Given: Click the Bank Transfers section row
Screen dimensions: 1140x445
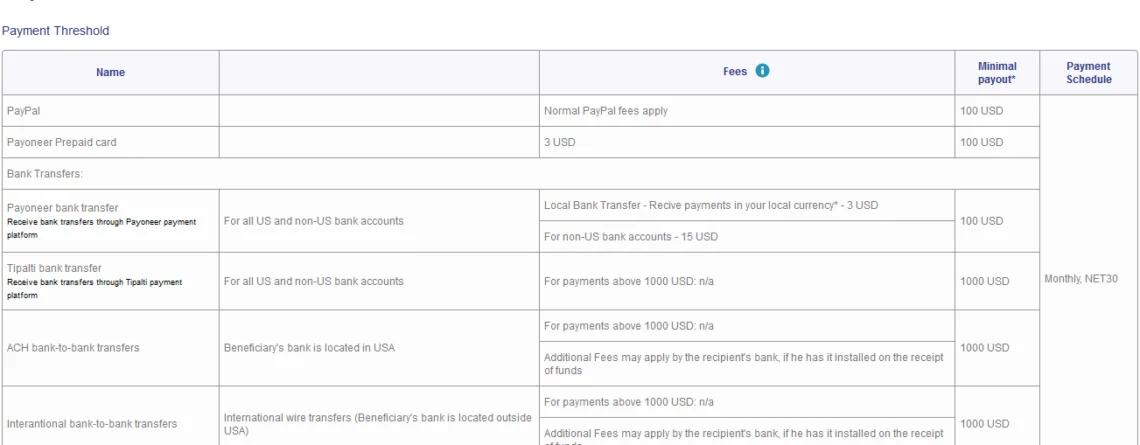Looking at the screenshot, I should [521, 174].
